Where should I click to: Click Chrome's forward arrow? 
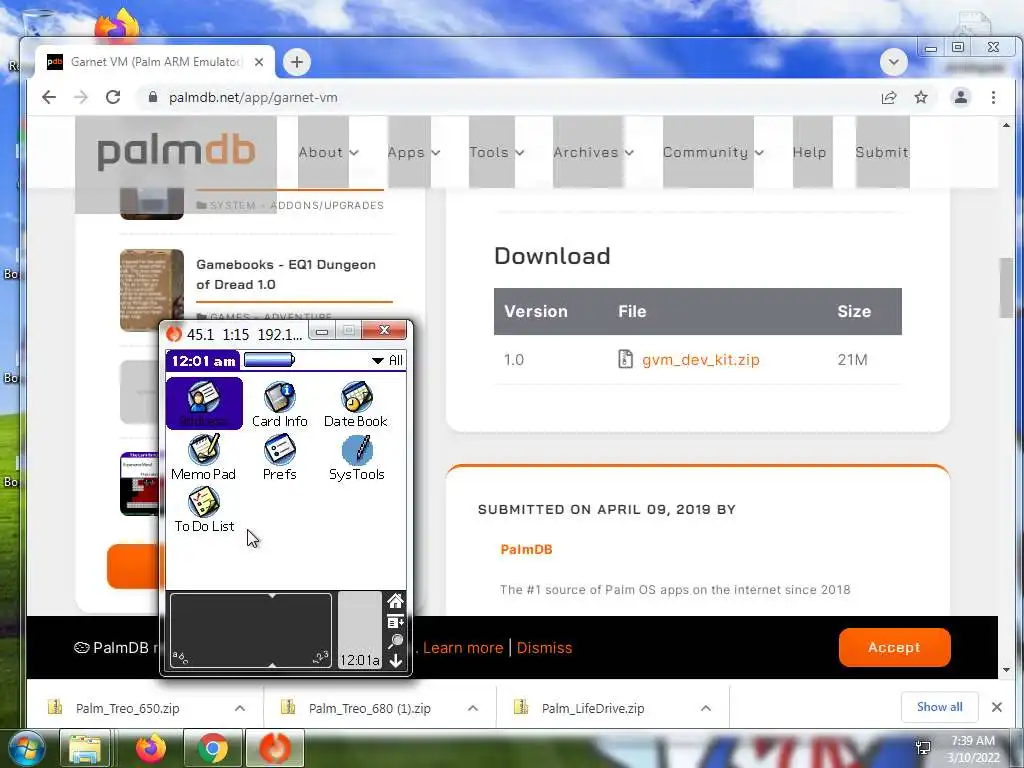point(80,97)
